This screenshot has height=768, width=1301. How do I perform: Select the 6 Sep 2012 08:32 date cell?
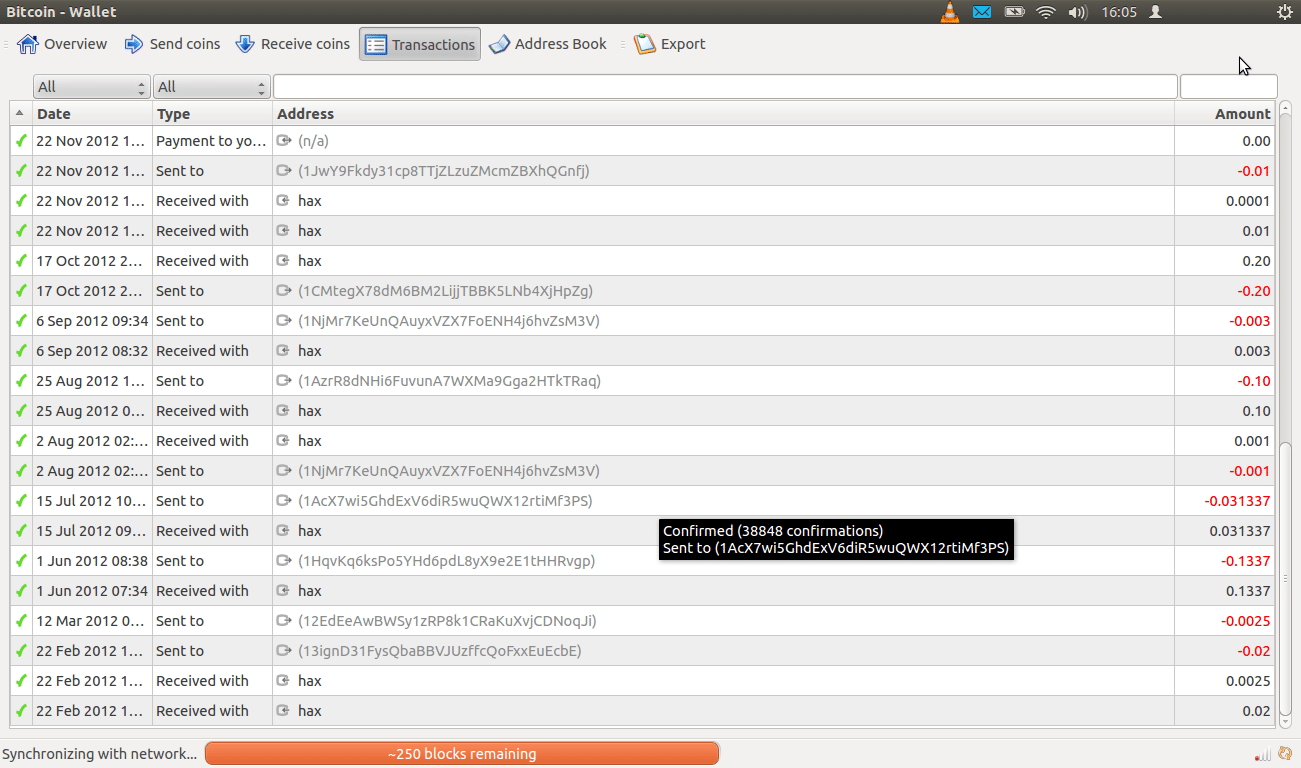[x=93, y=351]
